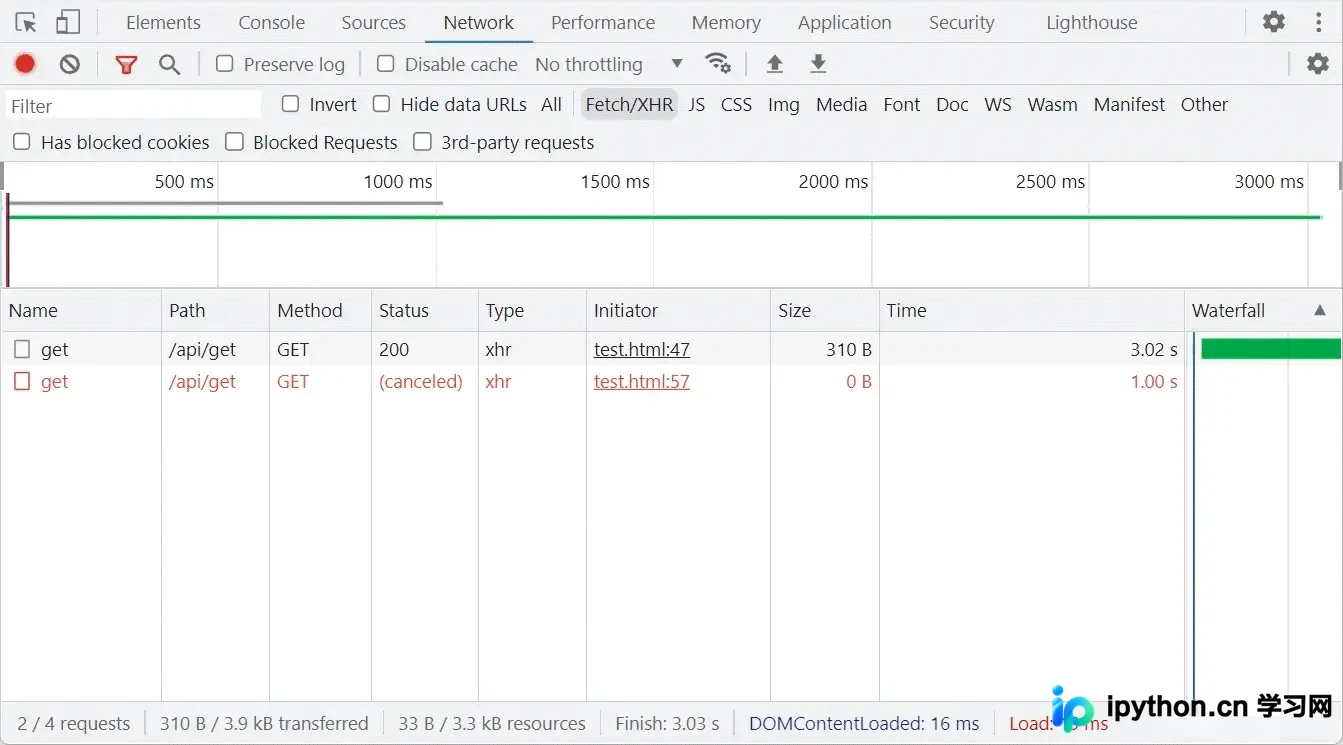Enable 3rd-party requests checkbox
The height and width of the screenshot is (745, 1343).
point(422,142)
